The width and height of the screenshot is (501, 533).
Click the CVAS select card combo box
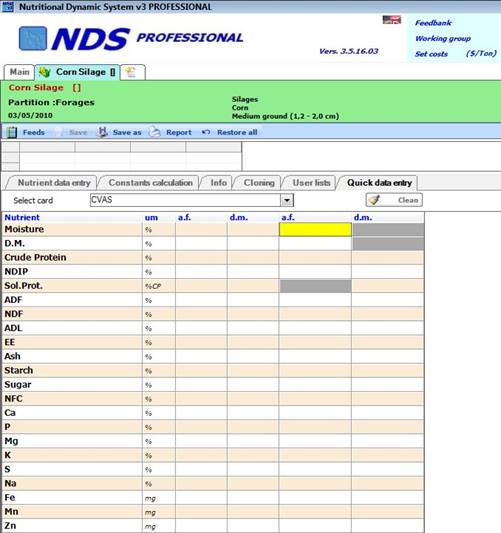pos(192,200)
